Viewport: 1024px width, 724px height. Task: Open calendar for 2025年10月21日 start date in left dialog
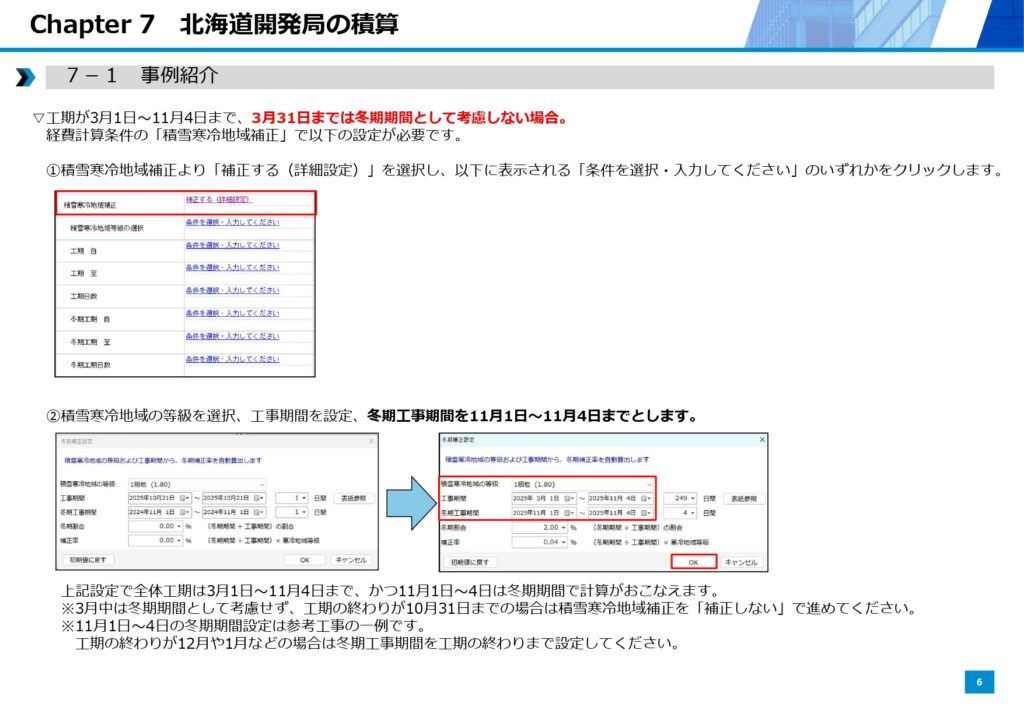point(184,498)
